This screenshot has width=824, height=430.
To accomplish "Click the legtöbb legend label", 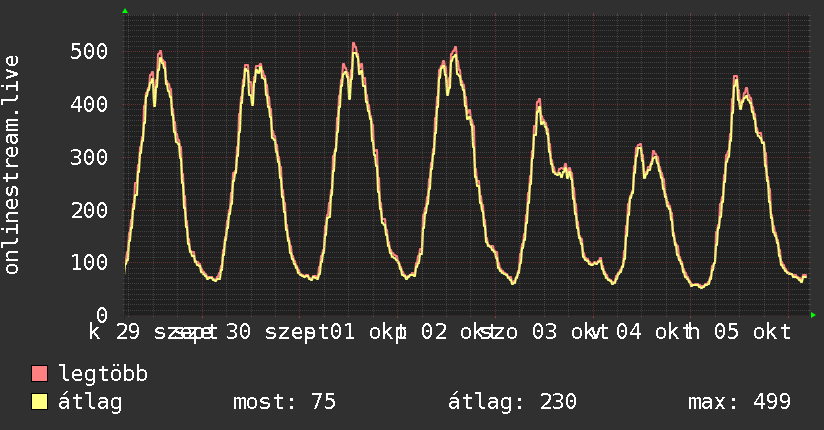I will (103, 373).
